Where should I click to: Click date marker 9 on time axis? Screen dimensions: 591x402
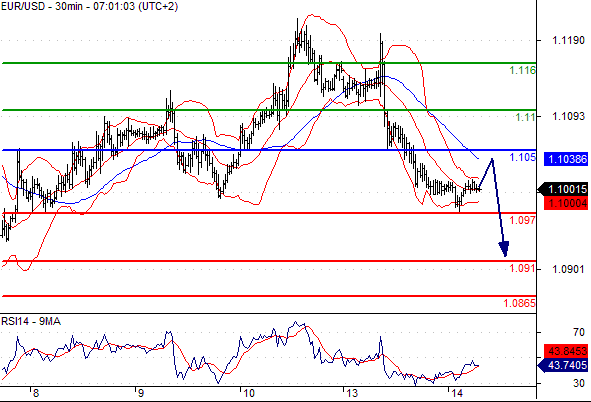pos(141,394)
